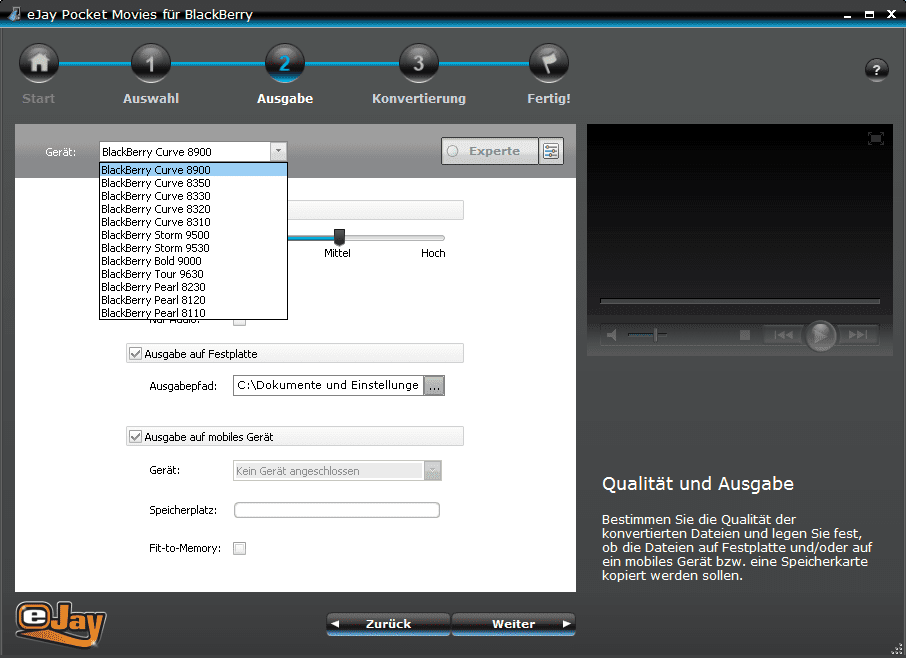The width and height of the screenshot is (906, 658).
Task: Switch preview to fullscreen
Action: [x=876, y=139]
